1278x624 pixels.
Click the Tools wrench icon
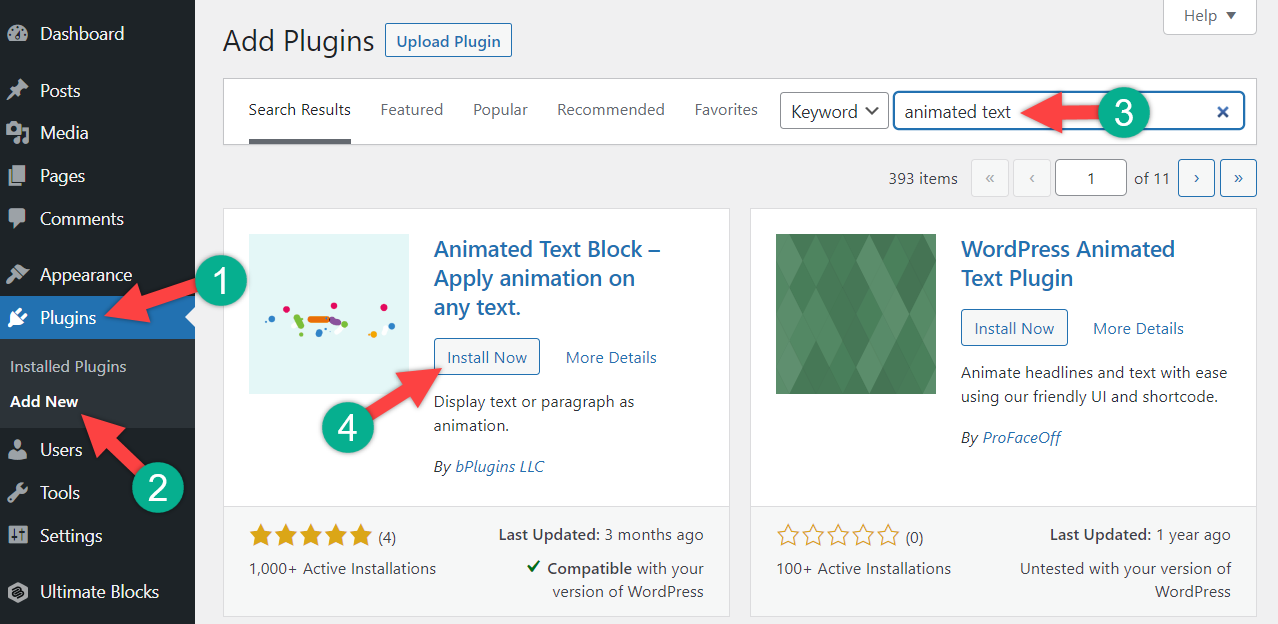[x=17, y=493]
